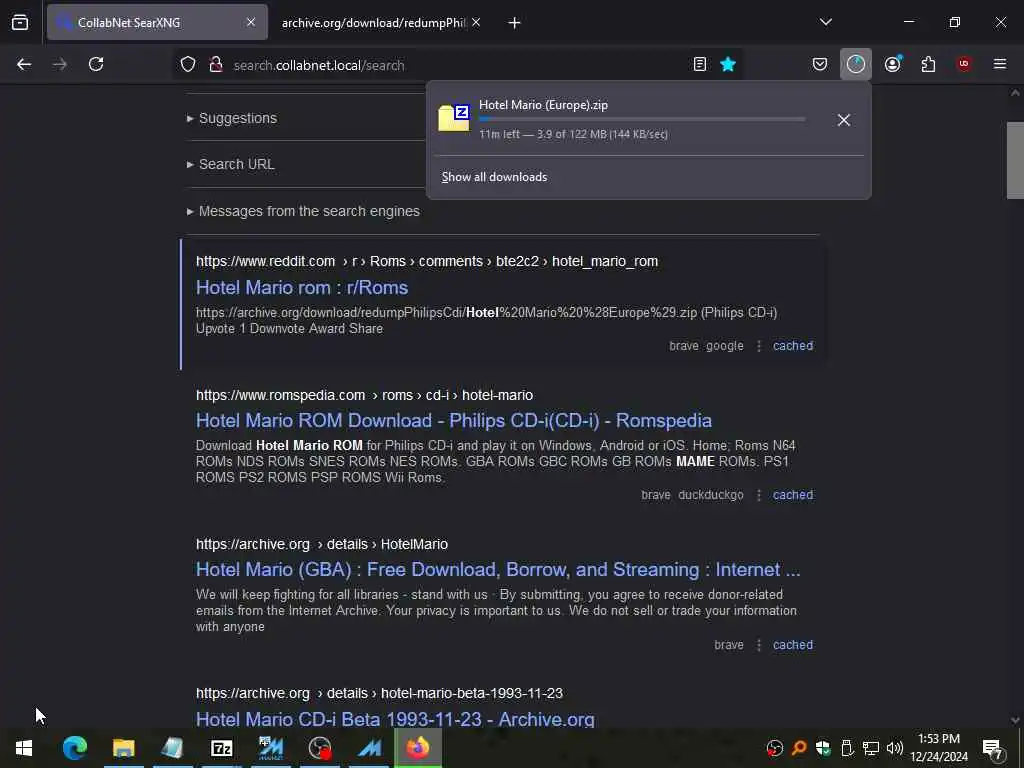The height and width of the screenshot is (768, 1024).
Task: Open the Firefox application hamburger menu
Action: click(1000, 64)
